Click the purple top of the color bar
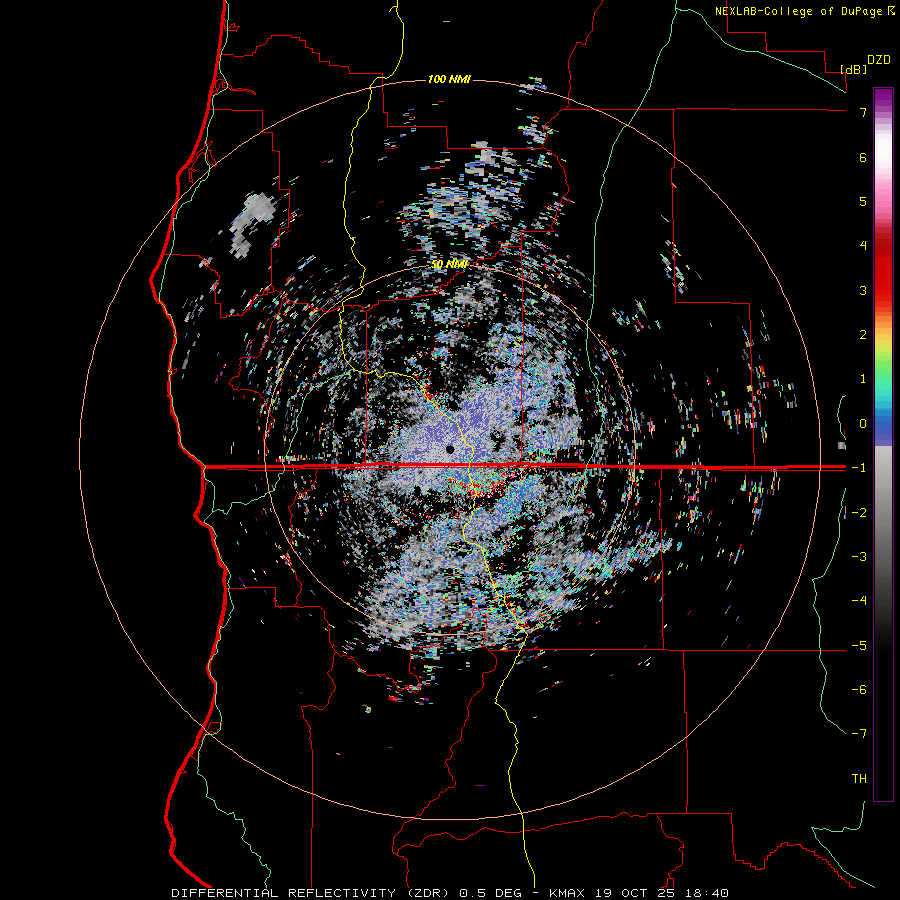The height and width of the screenshot is (900, 900). (883, 98)
